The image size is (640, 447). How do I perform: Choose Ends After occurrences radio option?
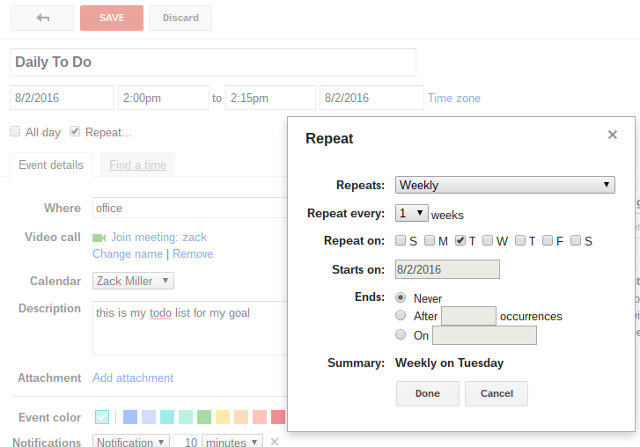coord(401,316)
